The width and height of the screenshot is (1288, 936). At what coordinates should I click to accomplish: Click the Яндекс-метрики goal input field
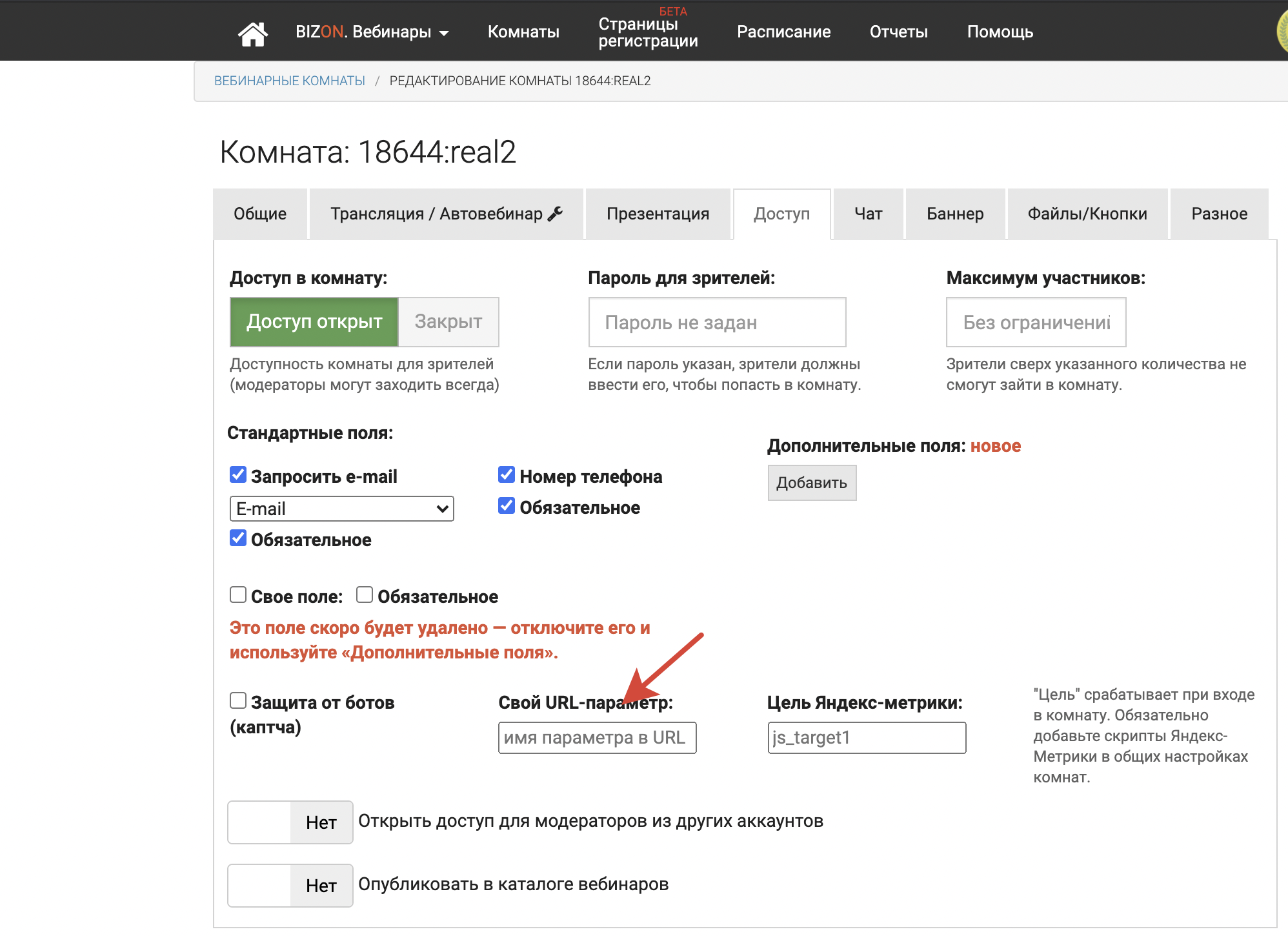866,738
